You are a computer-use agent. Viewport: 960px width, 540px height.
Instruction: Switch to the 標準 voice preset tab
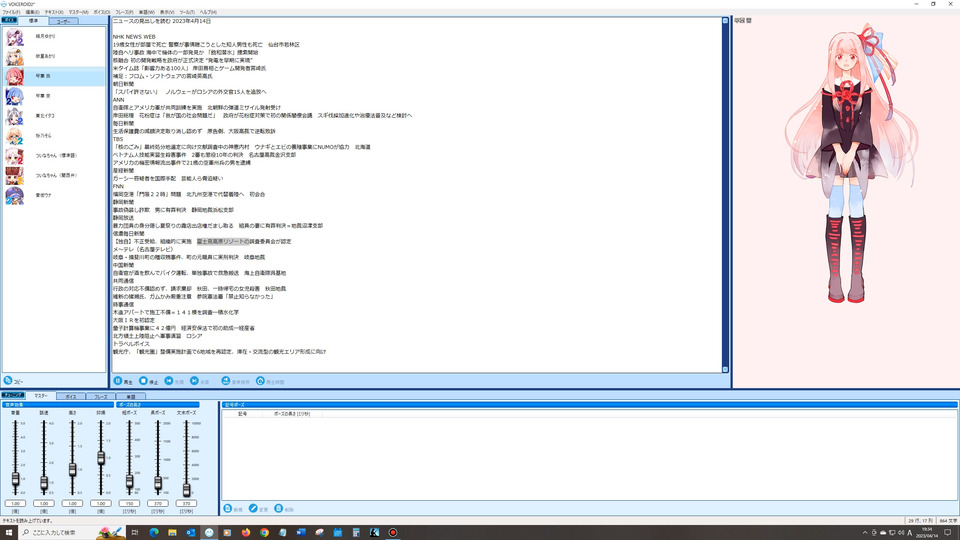pyautogui.click(x=34, y=21)
